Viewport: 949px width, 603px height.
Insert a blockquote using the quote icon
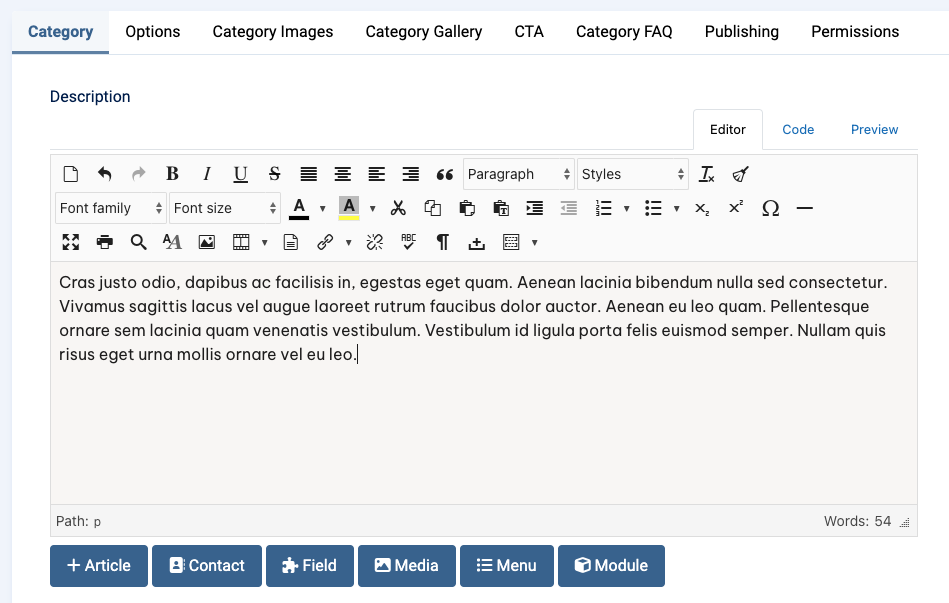(445, 174)
